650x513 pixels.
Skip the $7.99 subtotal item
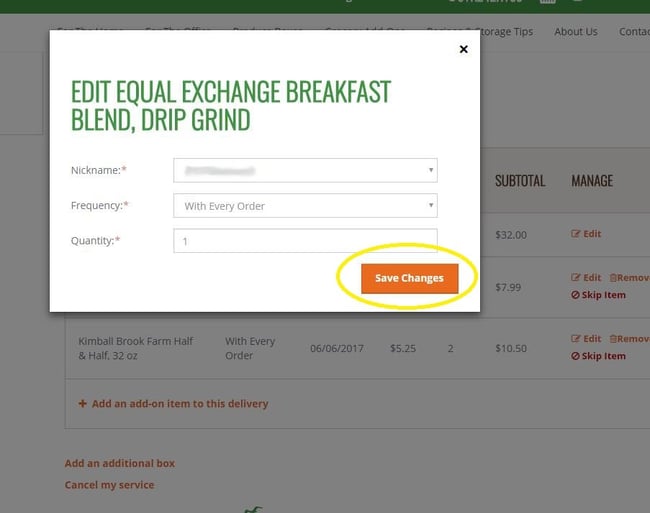pos(598,295)
